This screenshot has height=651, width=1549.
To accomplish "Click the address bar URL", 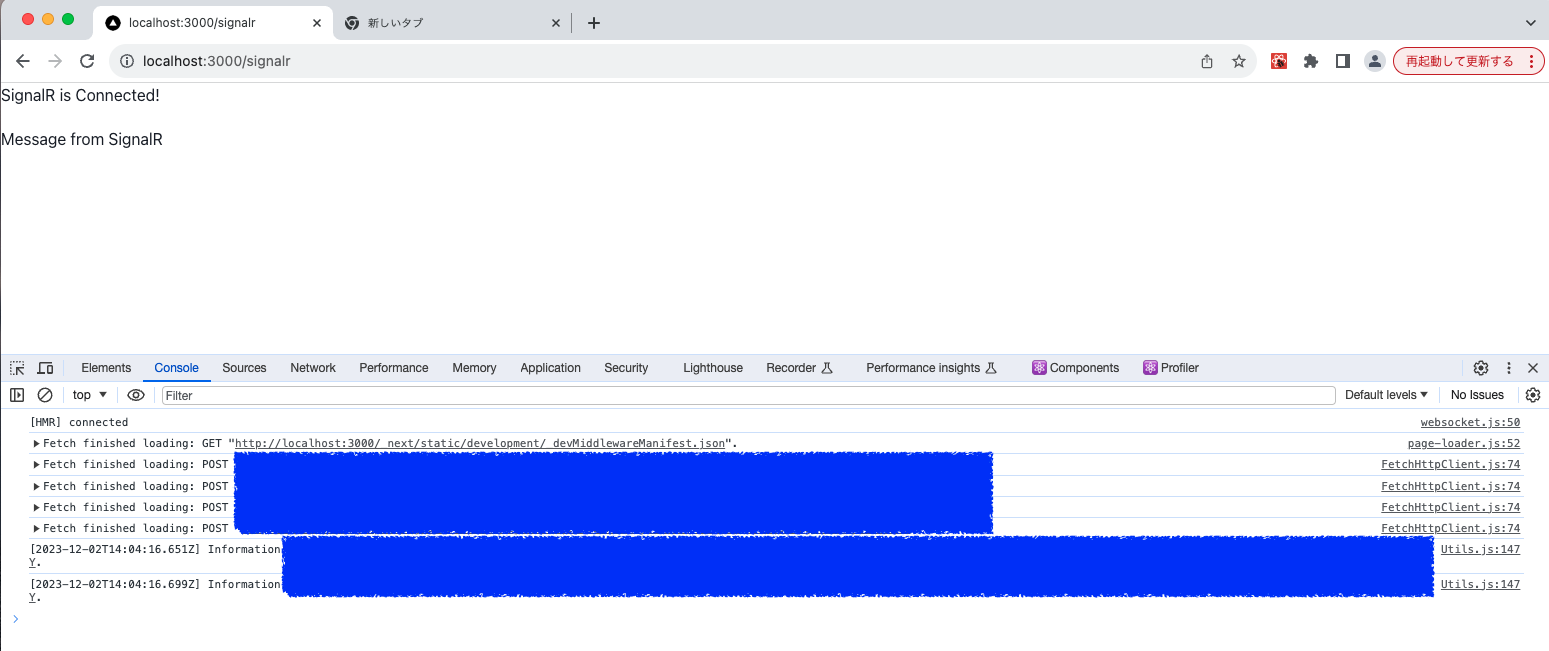I will click(x=216, y=61).
